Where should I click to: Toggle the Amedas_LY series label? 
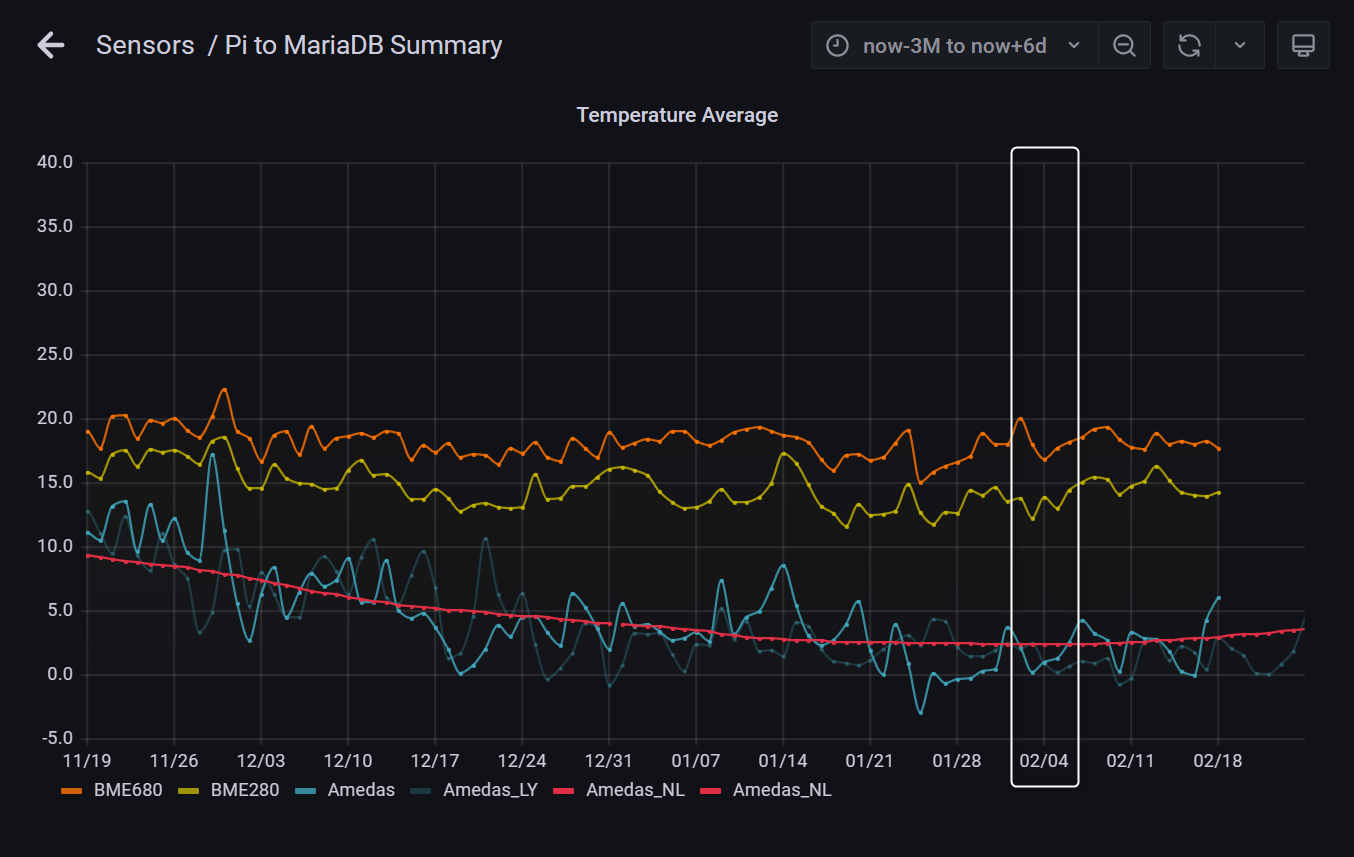coord(490,790)
